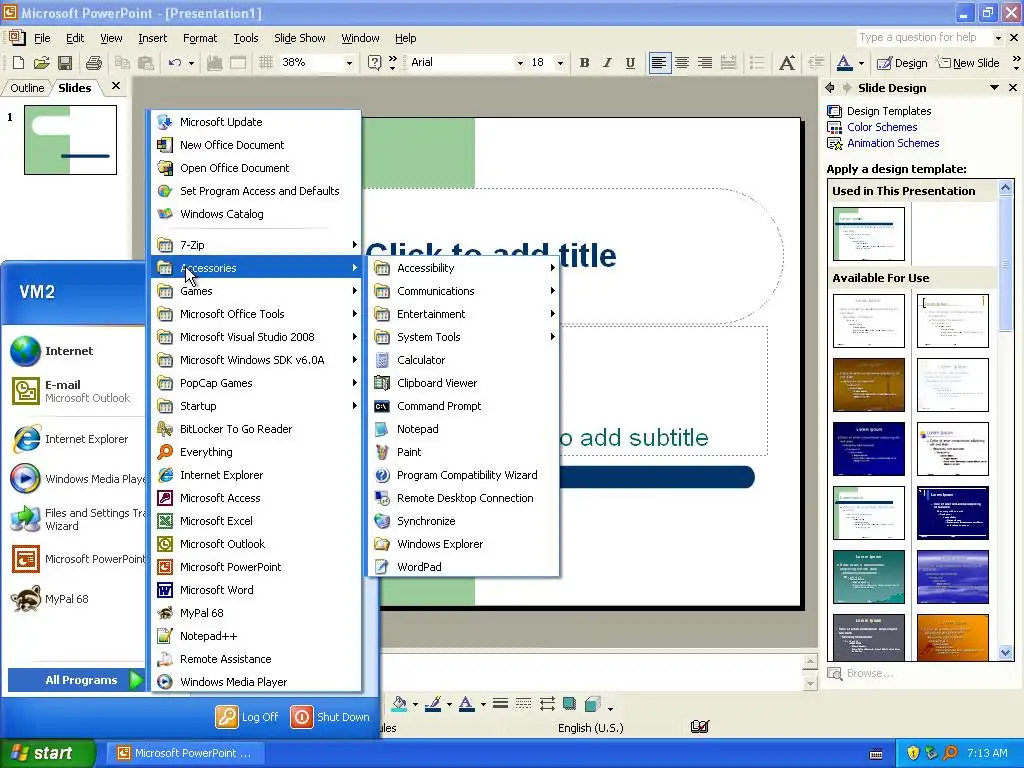The image size is (1024, 768).
Task: Click the Windows start button
Action: pos(48,753)
